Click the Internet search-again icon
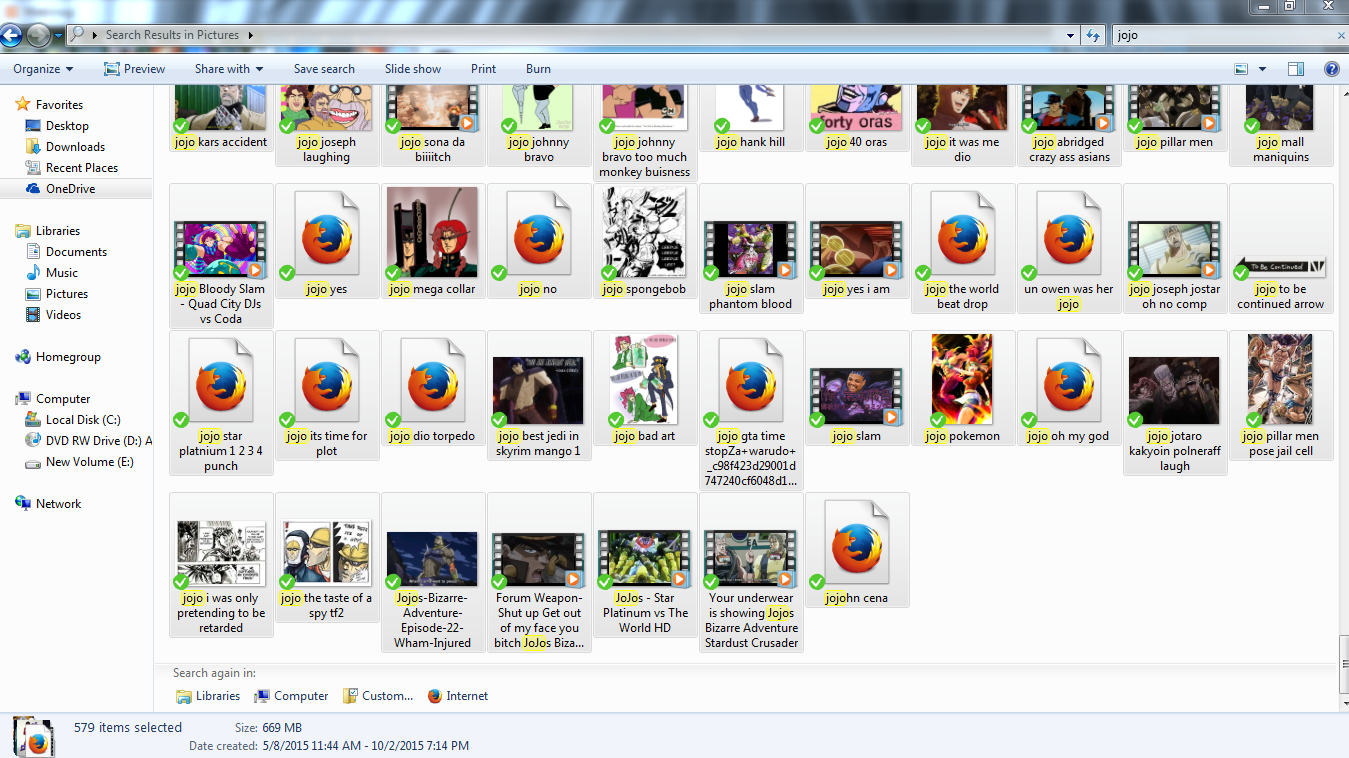1349x758 pixels. [x=435, y=696]
